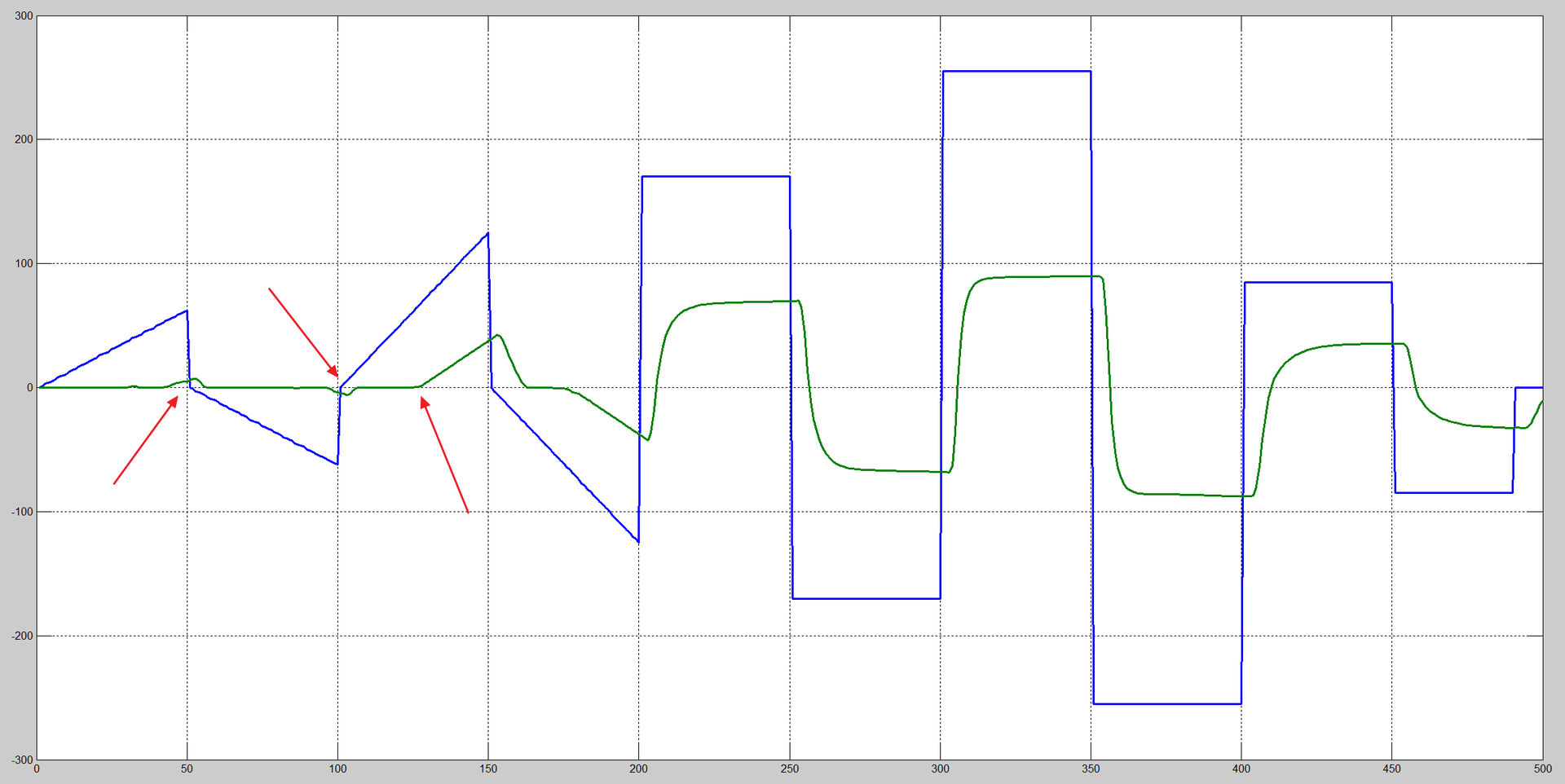Click the green curve peak near x=150

click(x=496, y=335)
